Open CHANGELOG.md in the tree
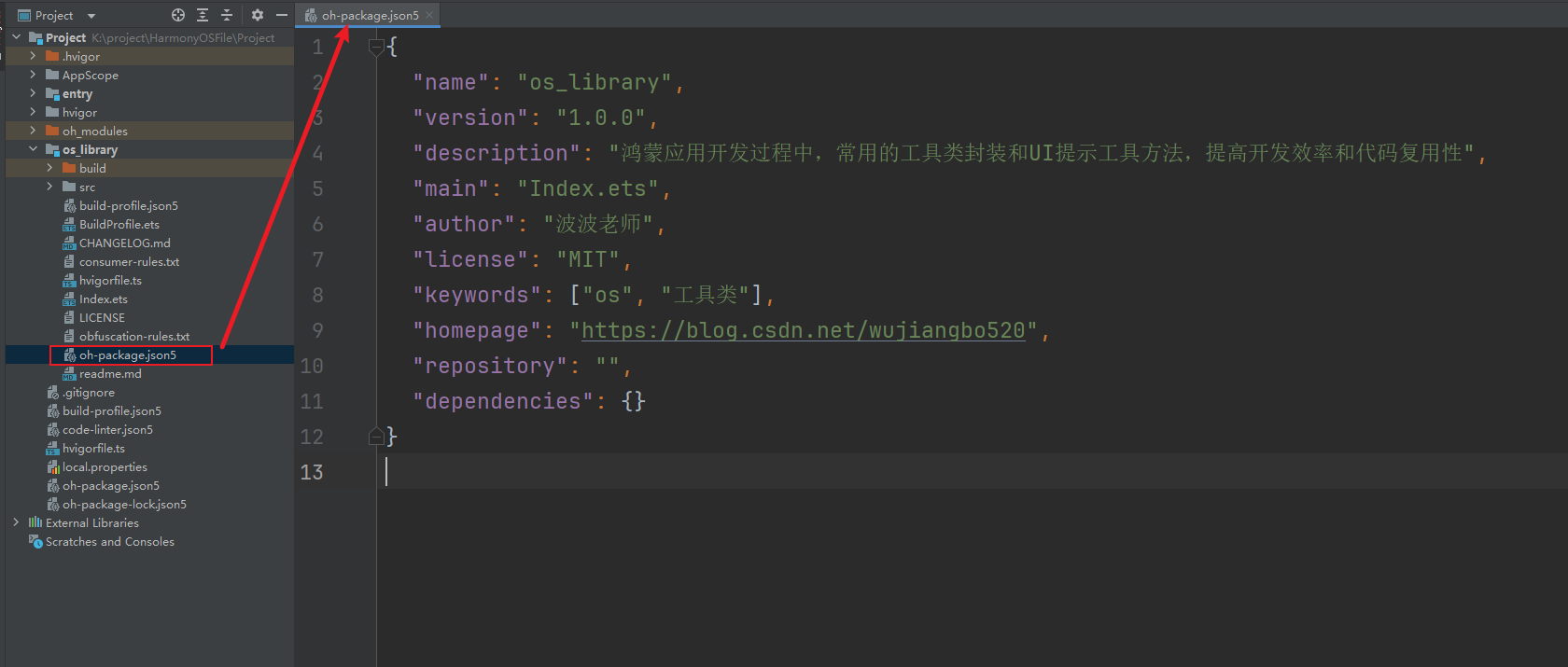This screenshot has height=667, width=1568. click(x=124, y=243)
